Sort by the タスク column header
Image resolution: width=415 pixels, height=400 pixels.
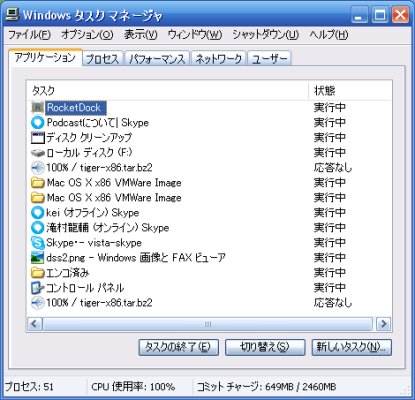click(168, 90)
